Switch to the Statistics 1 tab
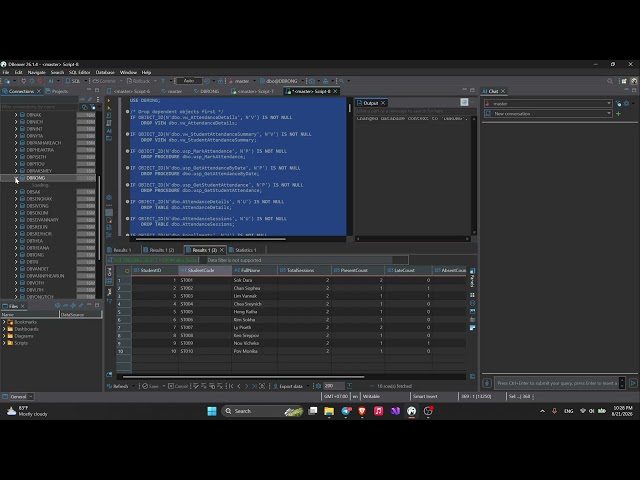The height and width of the screenshot is (480, 640). coord(243,250)
